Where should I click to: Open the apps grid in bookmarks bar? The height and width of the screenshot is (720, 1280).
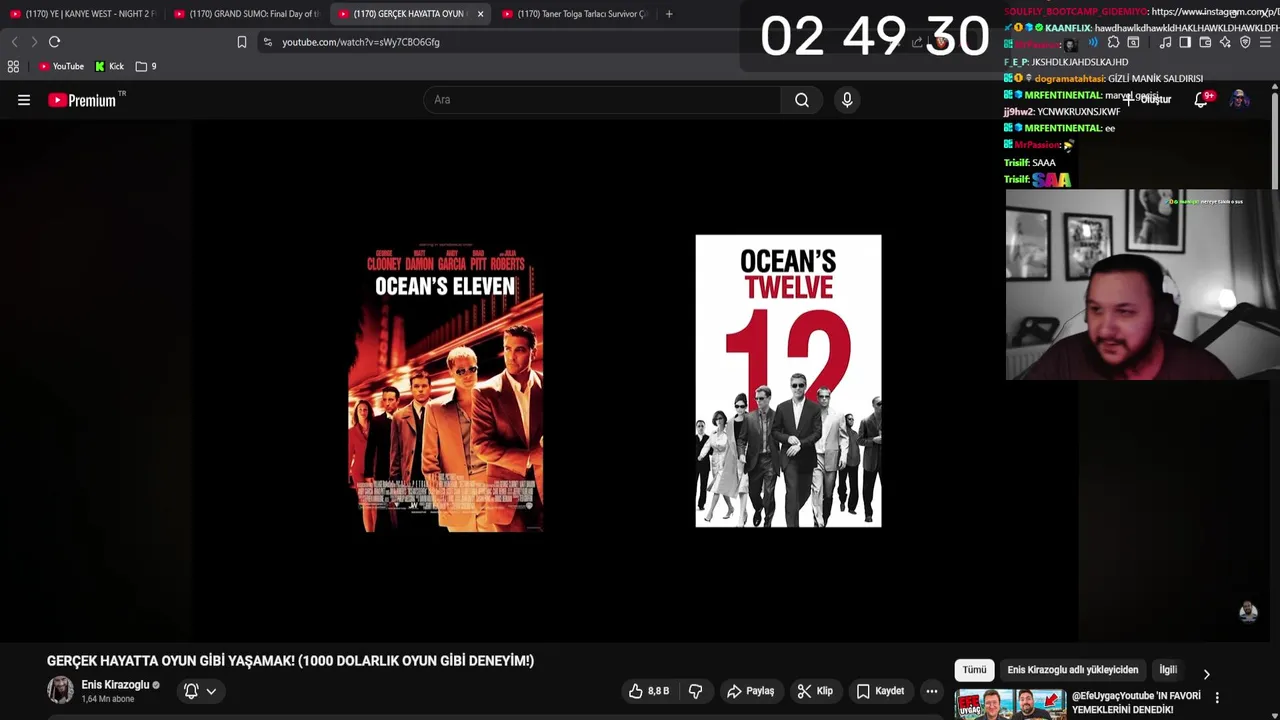point(13,66)
